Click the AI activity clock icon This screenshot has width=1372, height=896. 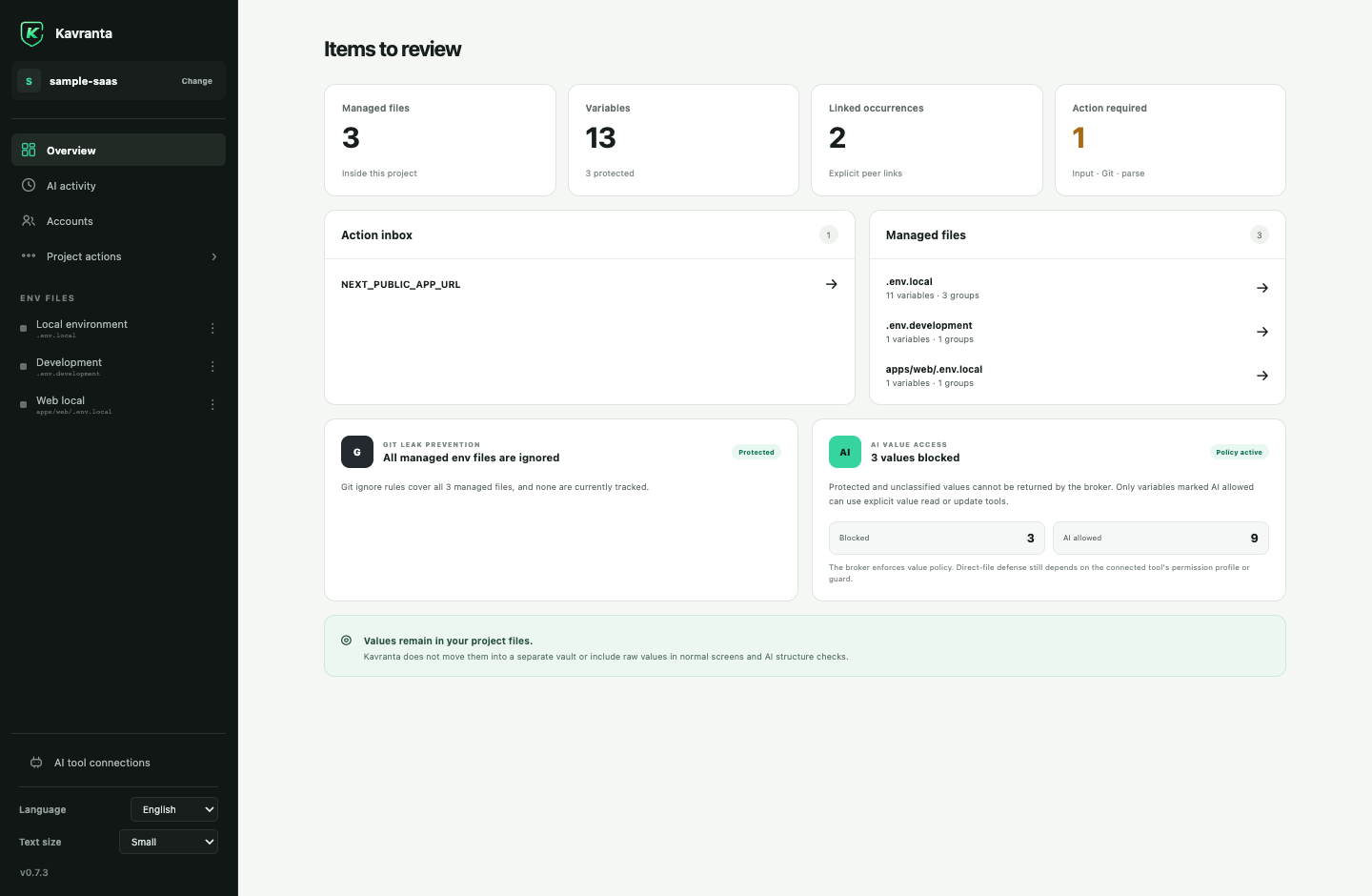click(x=29, y=185)
